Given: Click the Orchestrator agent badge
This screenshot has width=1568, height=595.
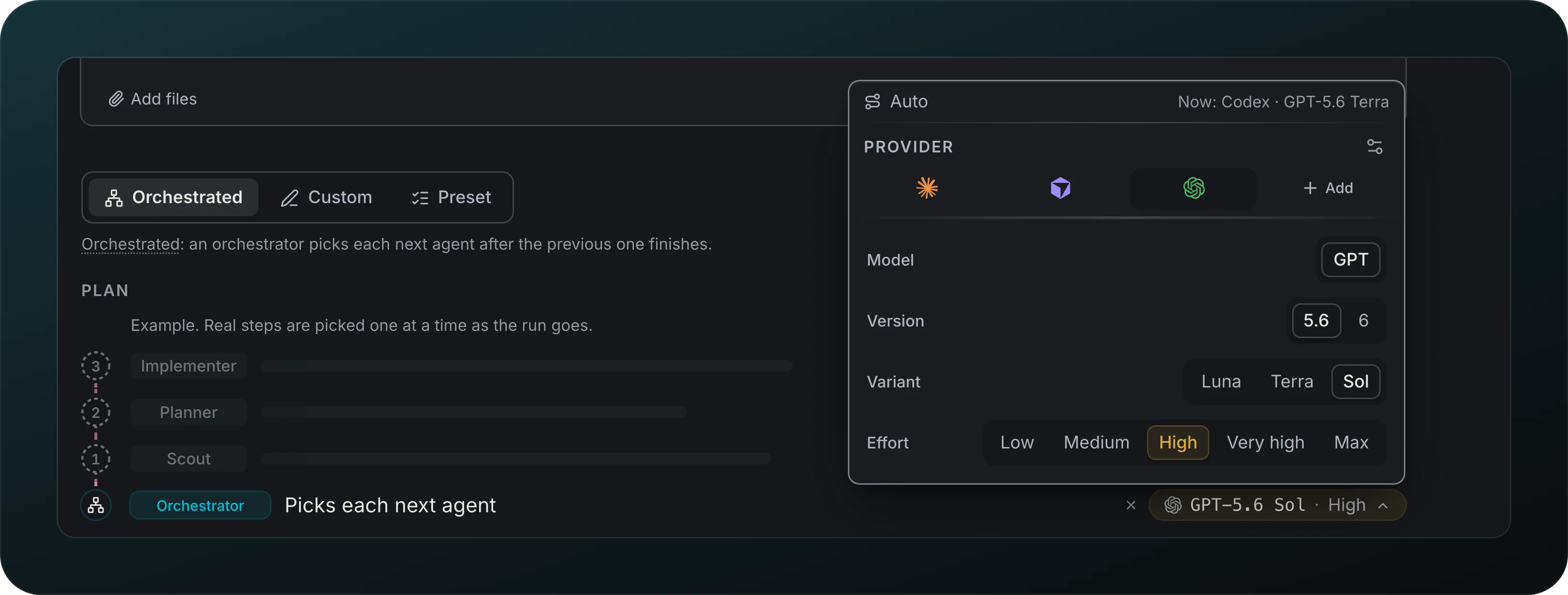Looking at the screenshot, I should coord(200,505).
